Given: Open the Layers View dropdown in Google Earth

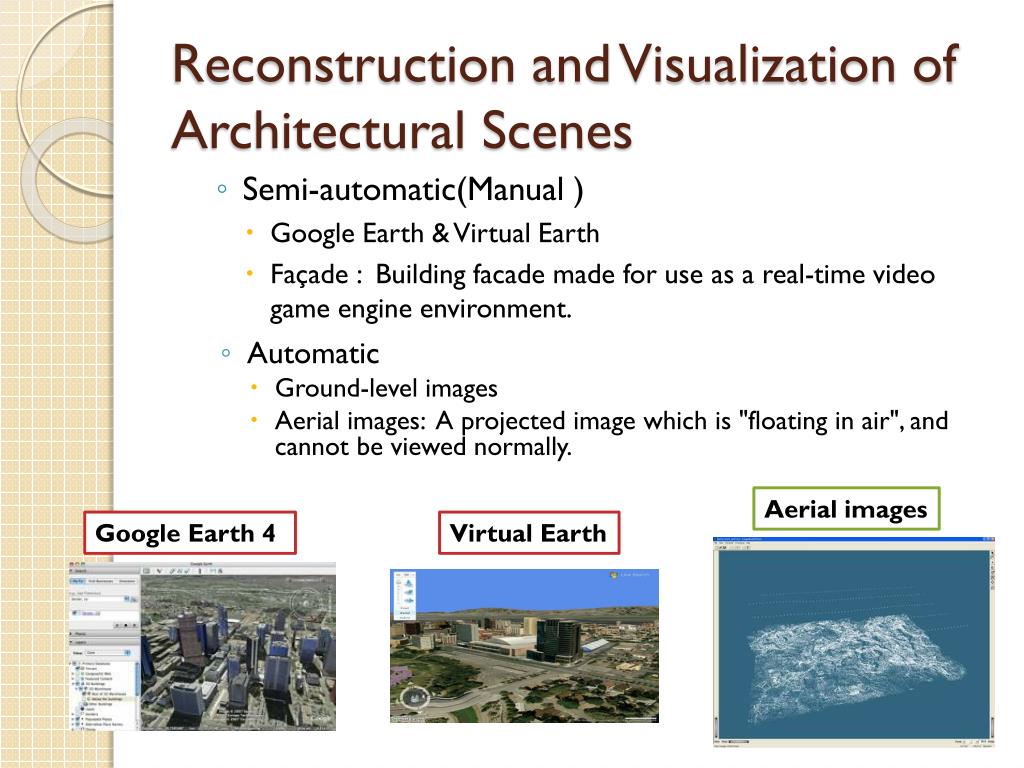Looking at the screenshot, I should pyautogui.click(x=108, y=652).
